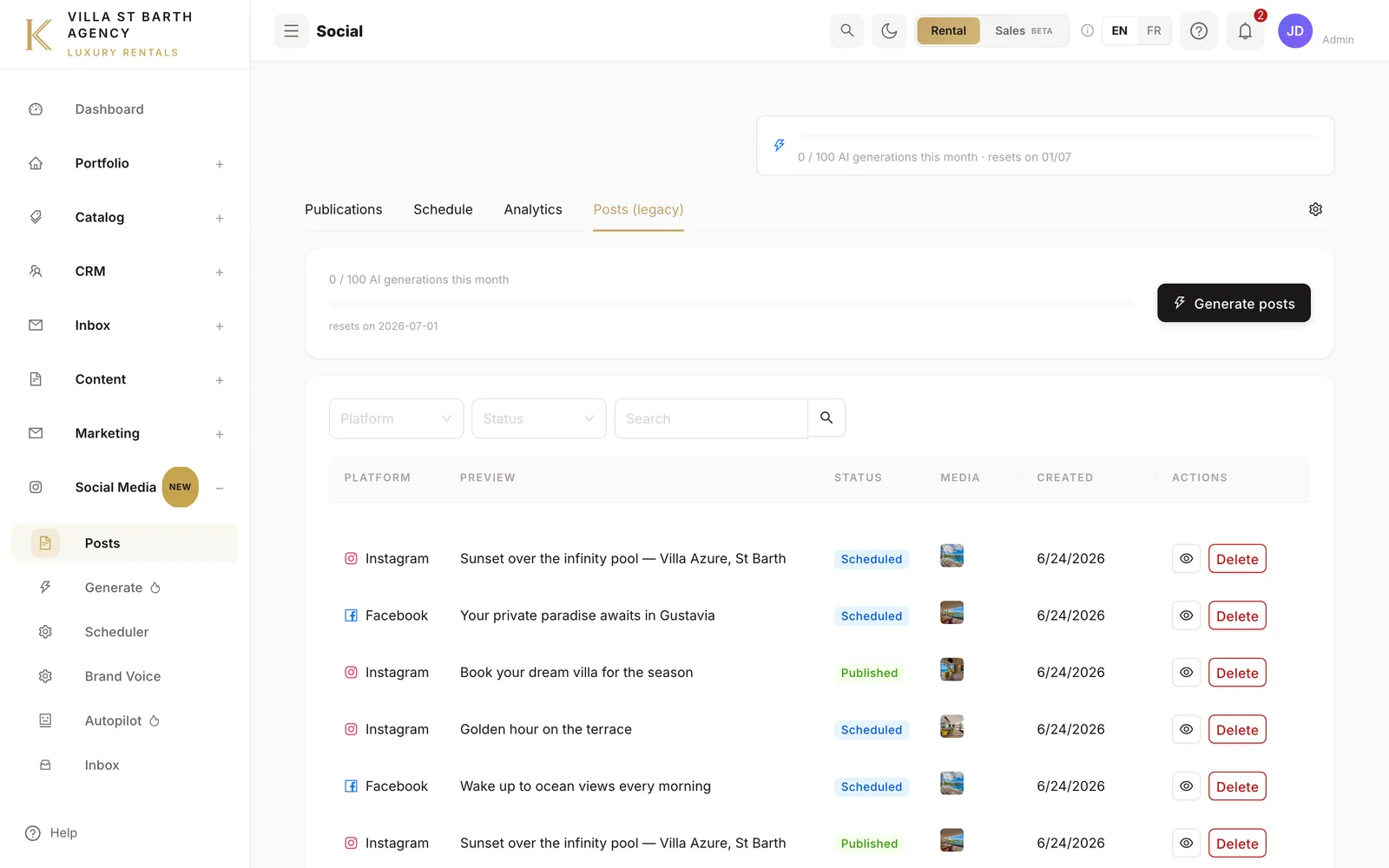Expand the Marketing section
The image size is (1389, 868).
pyautogui.click(x=220, y=434)
